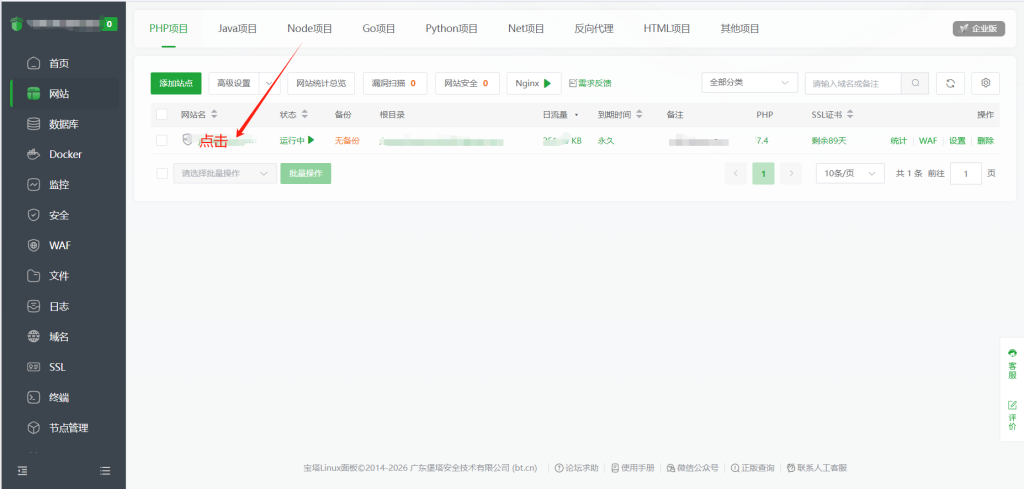
Task: Toggle the select-all header checkbox
Action: (162, 115)
